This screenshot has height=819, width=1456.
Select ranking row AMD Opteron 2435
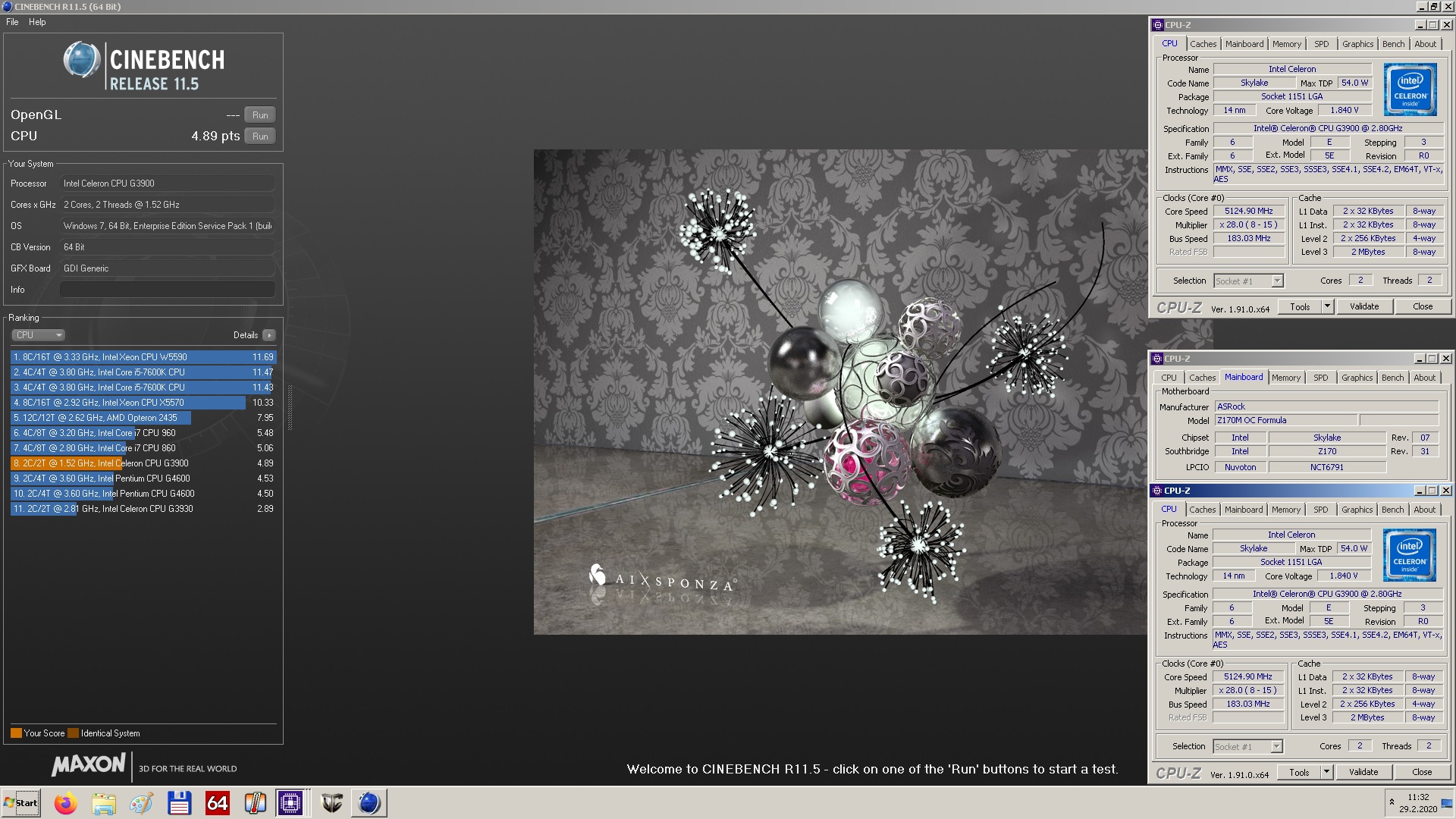(x=143, y=418)
